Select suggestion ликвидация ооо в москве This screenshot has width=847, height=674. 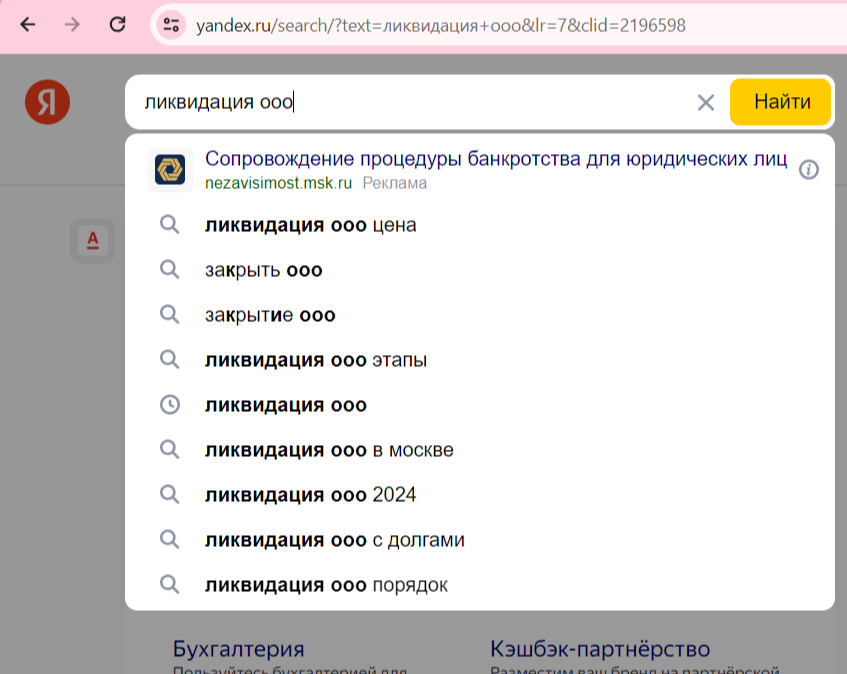click(x=329, y=450)
